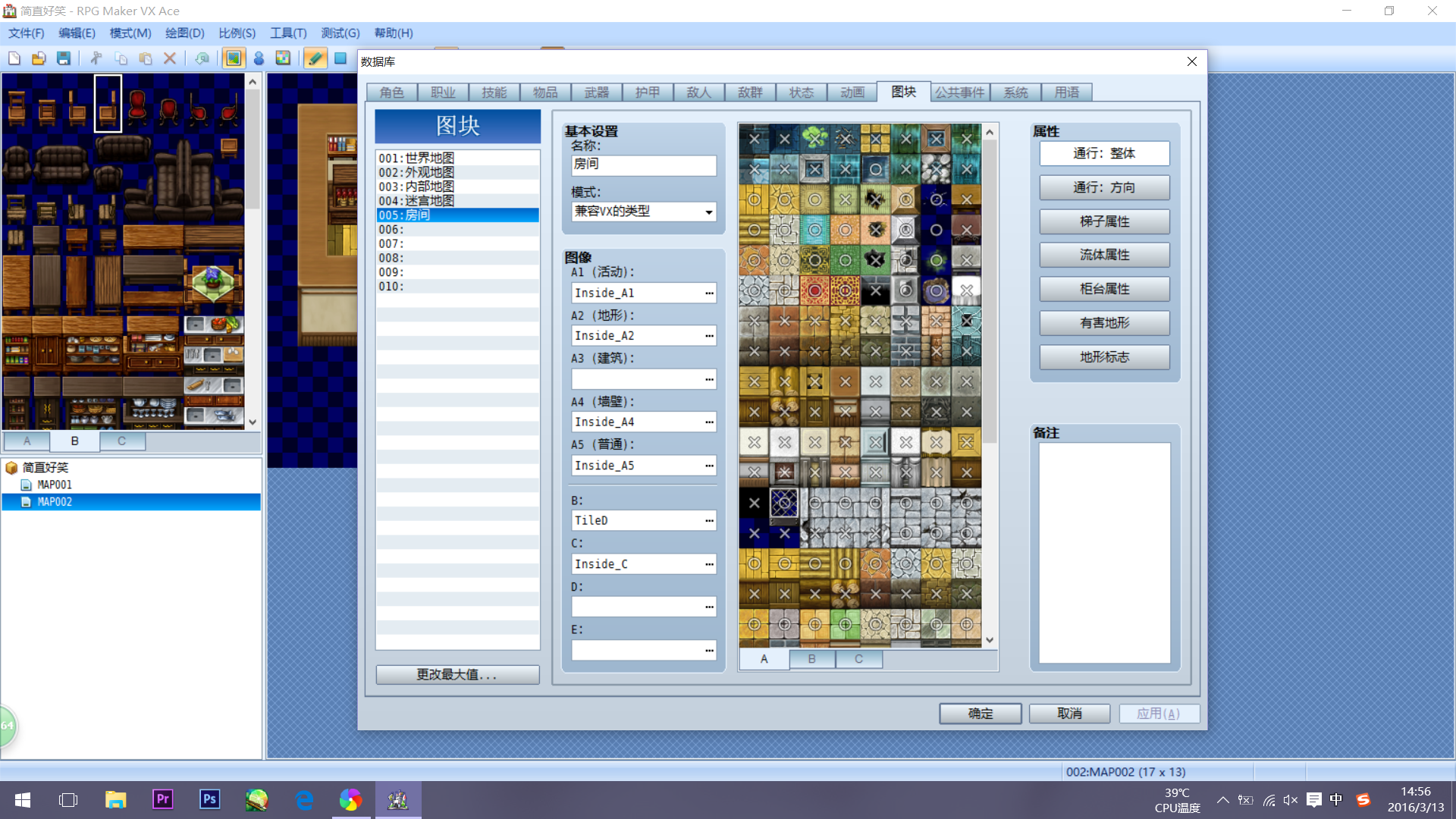Browse image for A1 (活动) field
The image size is (1456, 819).
pyautogui.click(x=709, y=293)
